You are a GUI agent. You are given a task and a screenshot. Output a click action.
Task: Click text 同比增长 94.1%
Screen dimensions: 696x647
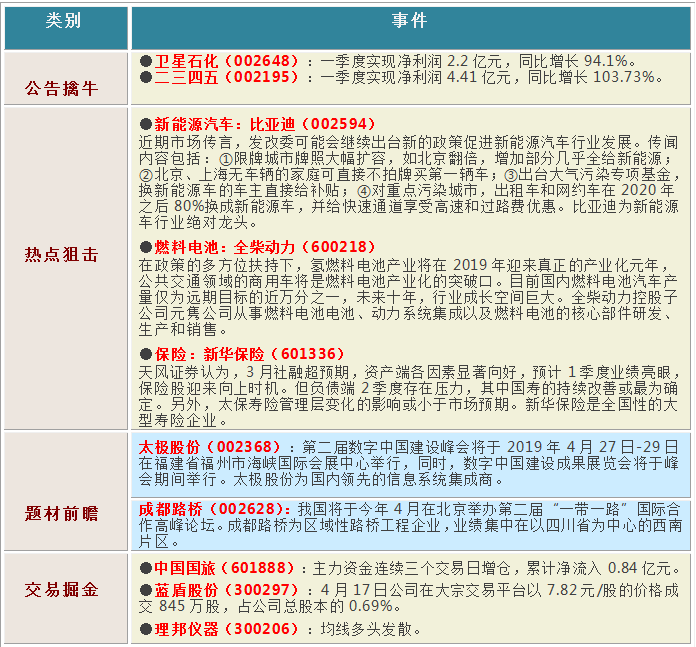coord(573,61)
